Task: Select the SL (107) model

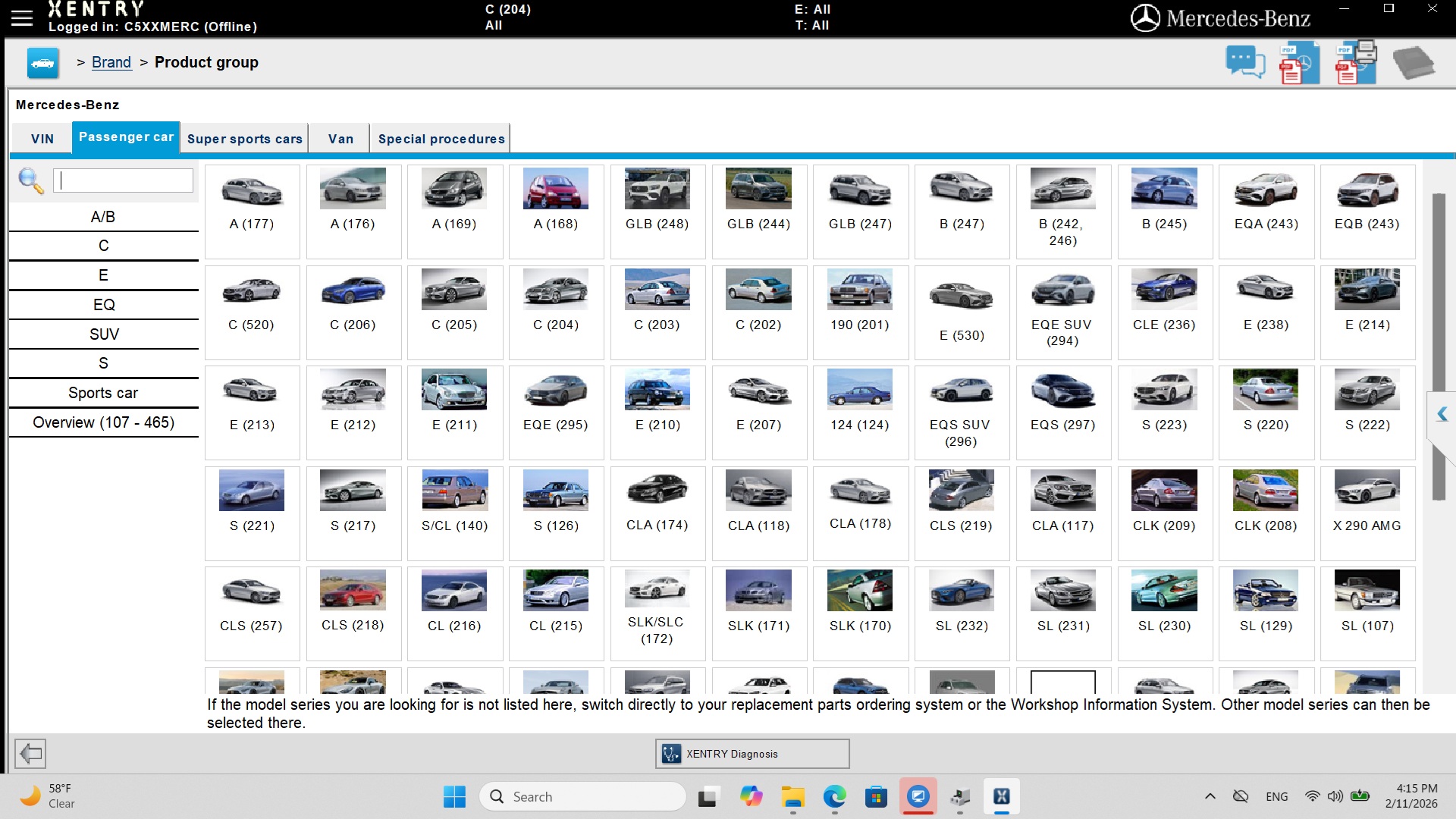Action: [x=1367, y=613]
